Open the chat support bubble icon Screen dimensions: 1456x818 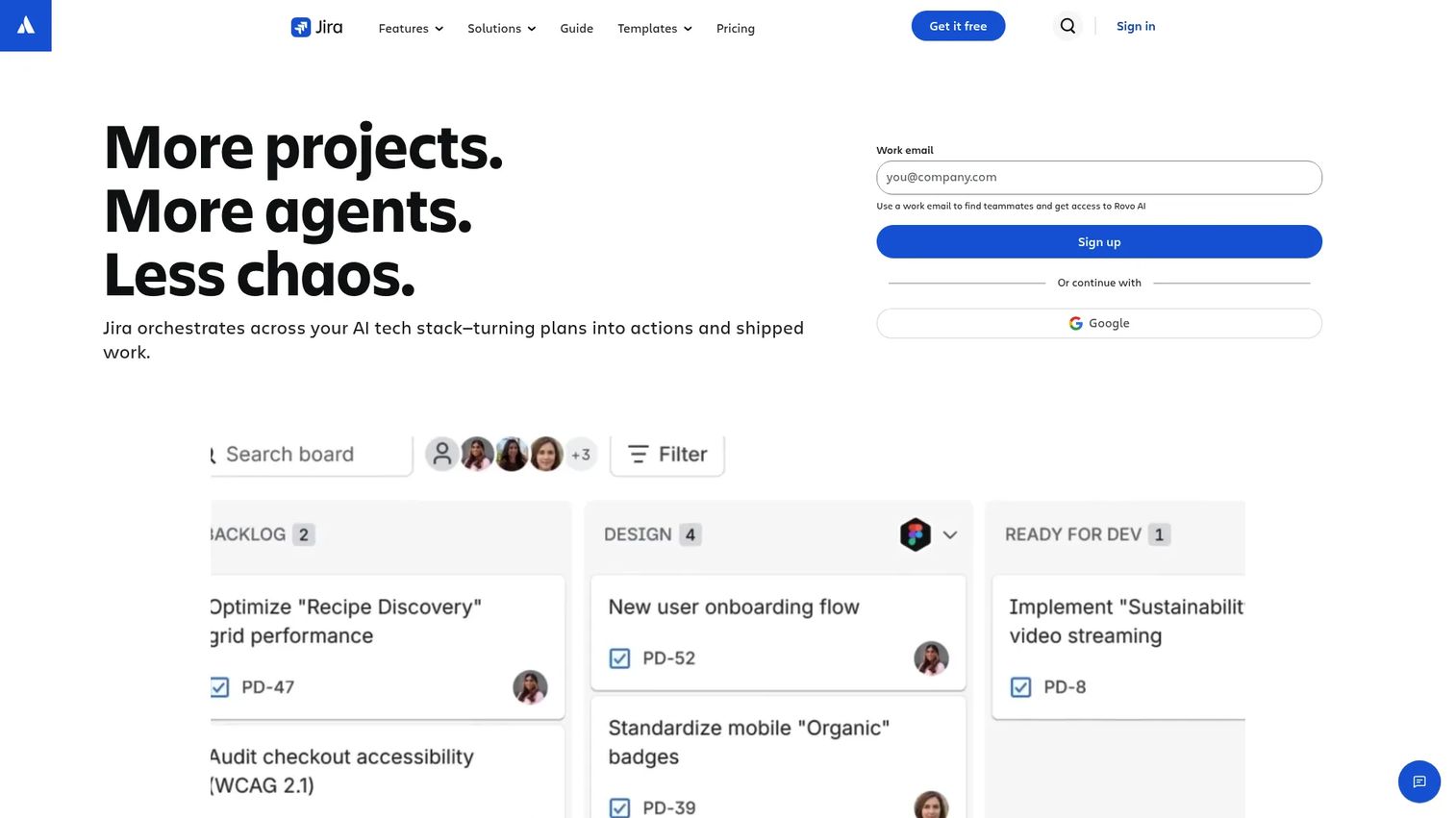[x=1418, y=781]
